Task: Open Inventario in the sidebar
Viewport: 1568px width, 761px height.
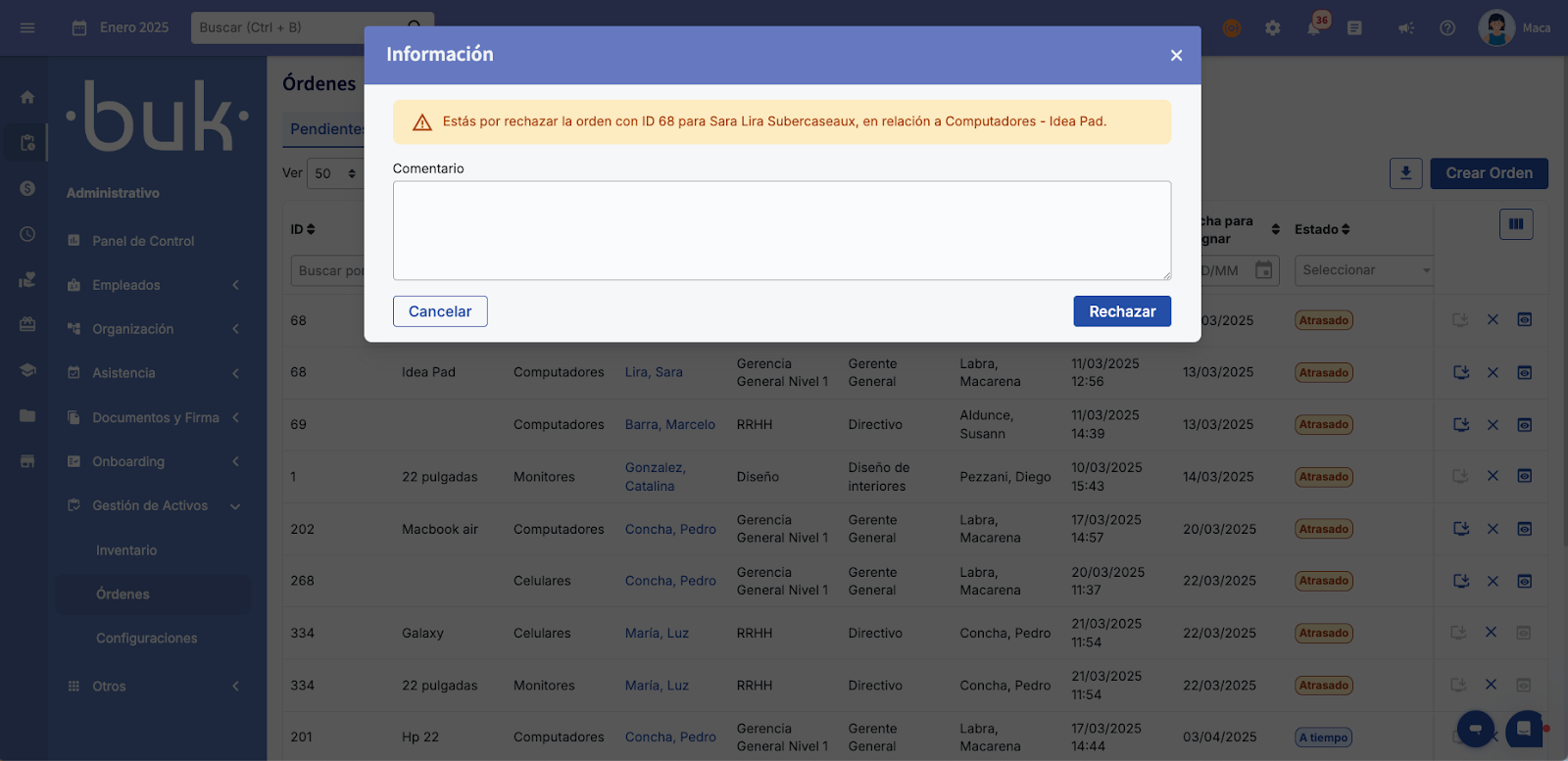Action: [x=126, y=550]
